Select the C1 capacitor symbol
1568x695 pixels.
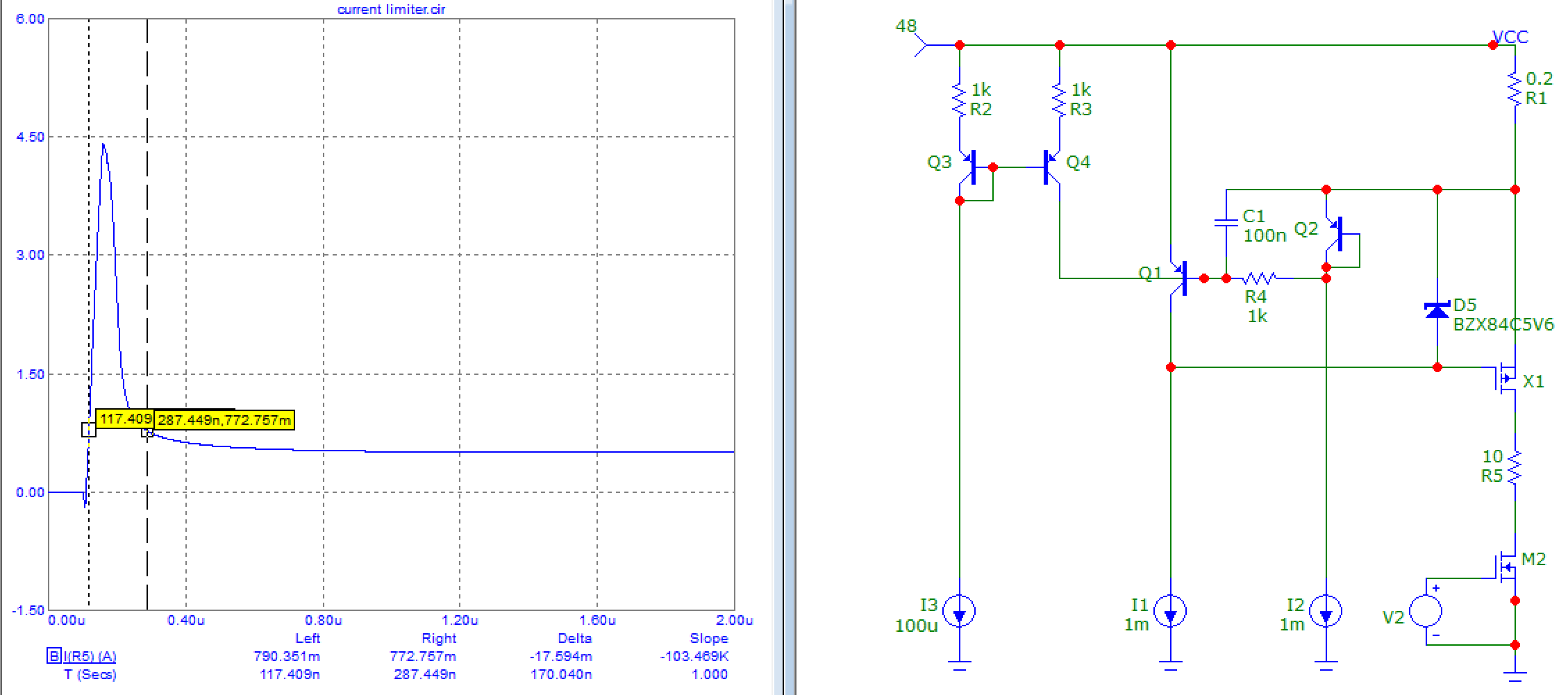[x=1226, y=222]
